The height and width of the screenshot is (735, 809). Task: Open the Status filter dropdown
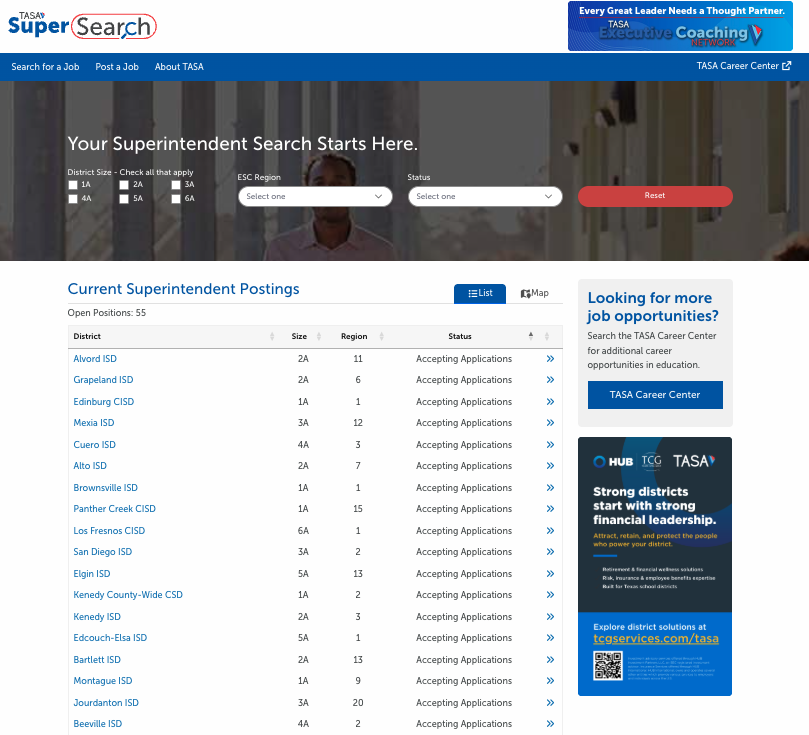[485, 197]
